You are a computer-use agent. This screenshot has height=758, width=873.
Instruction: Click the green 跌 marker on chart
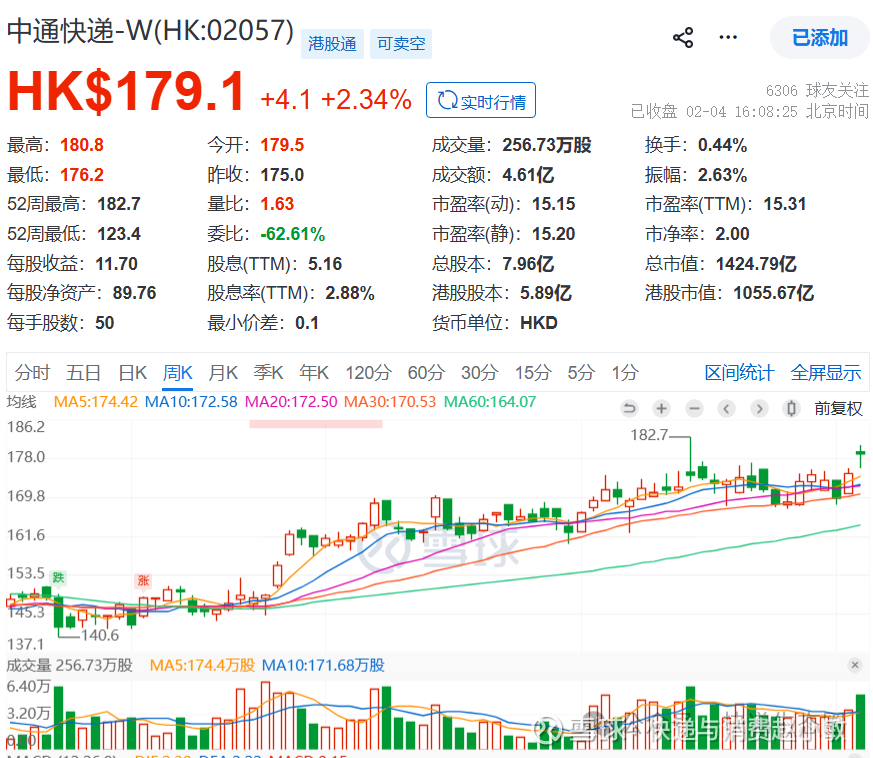point(58,578)
